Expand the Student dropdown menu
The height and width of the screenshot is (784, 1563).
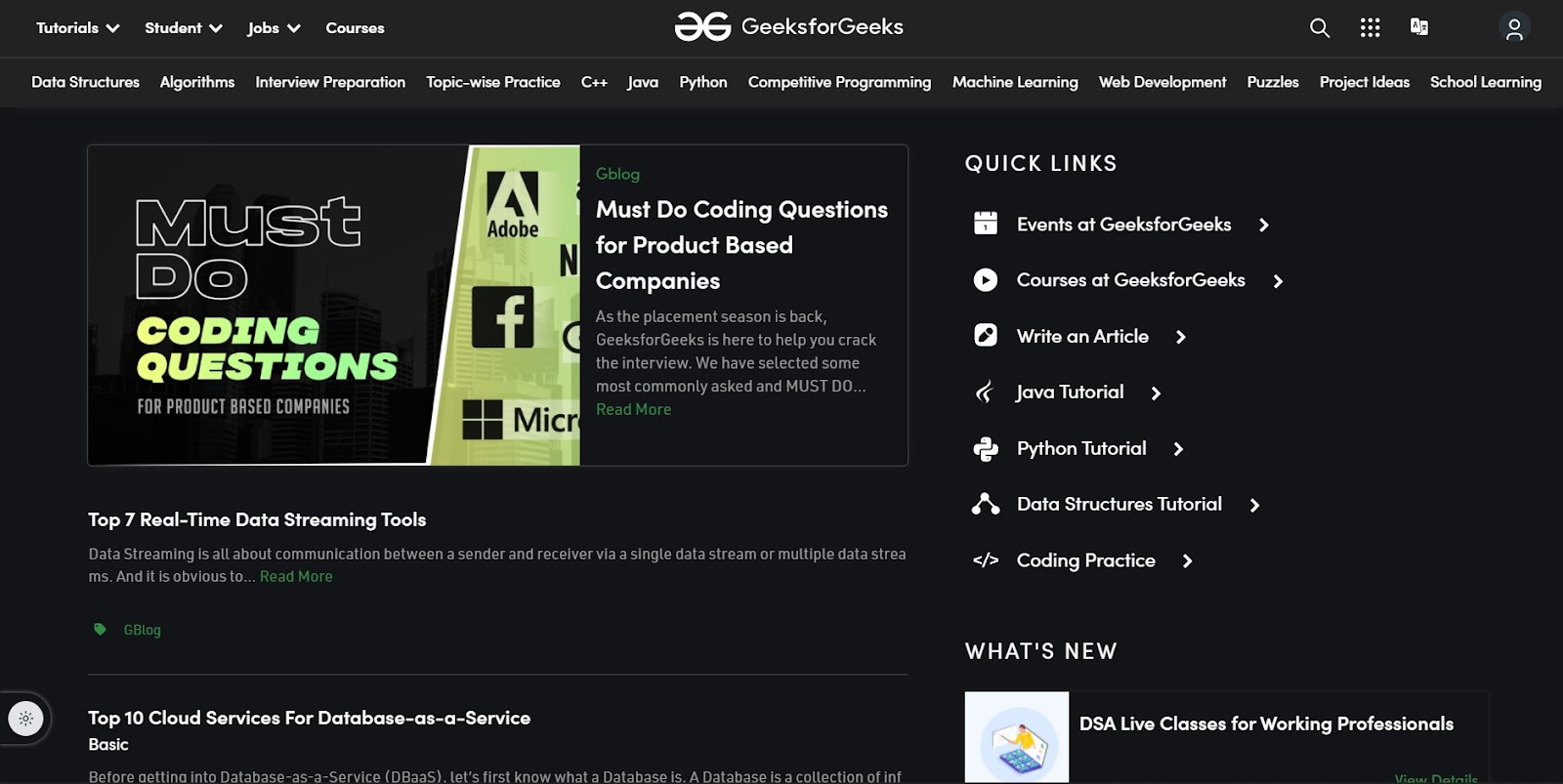tap(184, 28)
